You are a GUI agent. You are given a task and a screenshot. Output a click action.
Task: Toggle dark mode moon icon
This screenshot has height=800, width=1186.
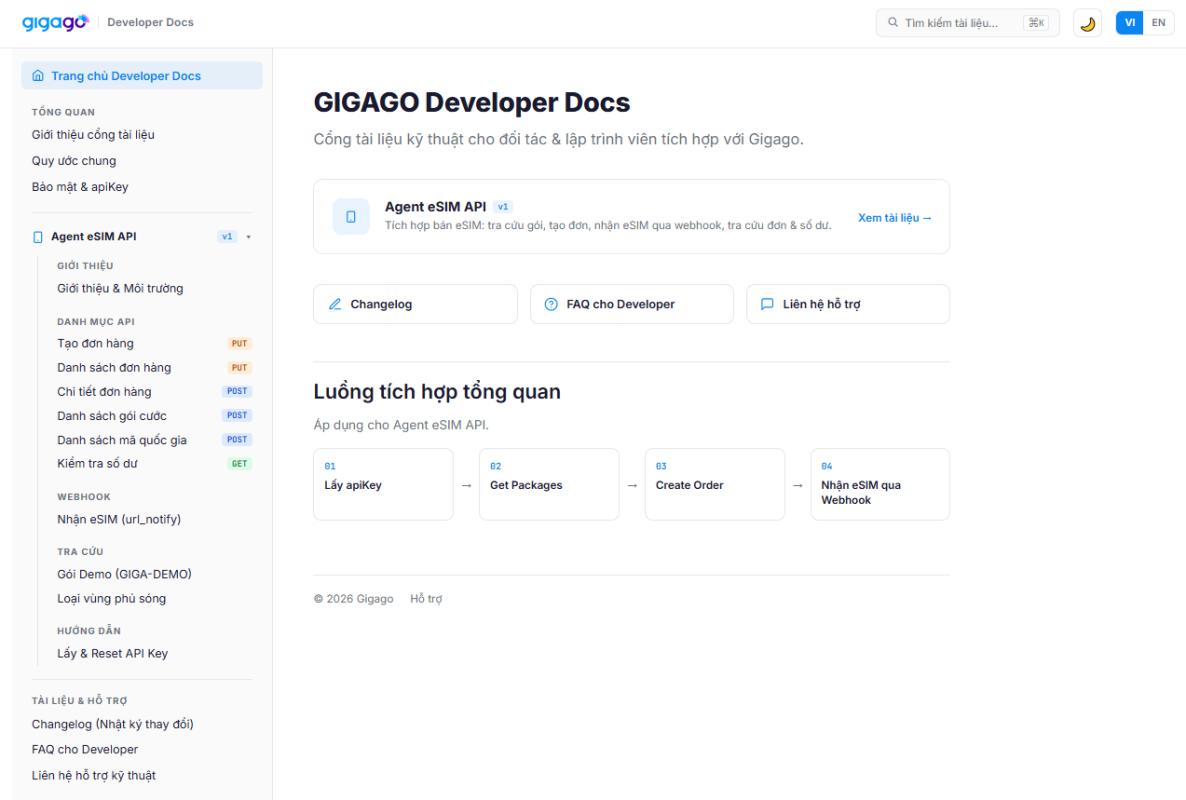pos(1087,23)
